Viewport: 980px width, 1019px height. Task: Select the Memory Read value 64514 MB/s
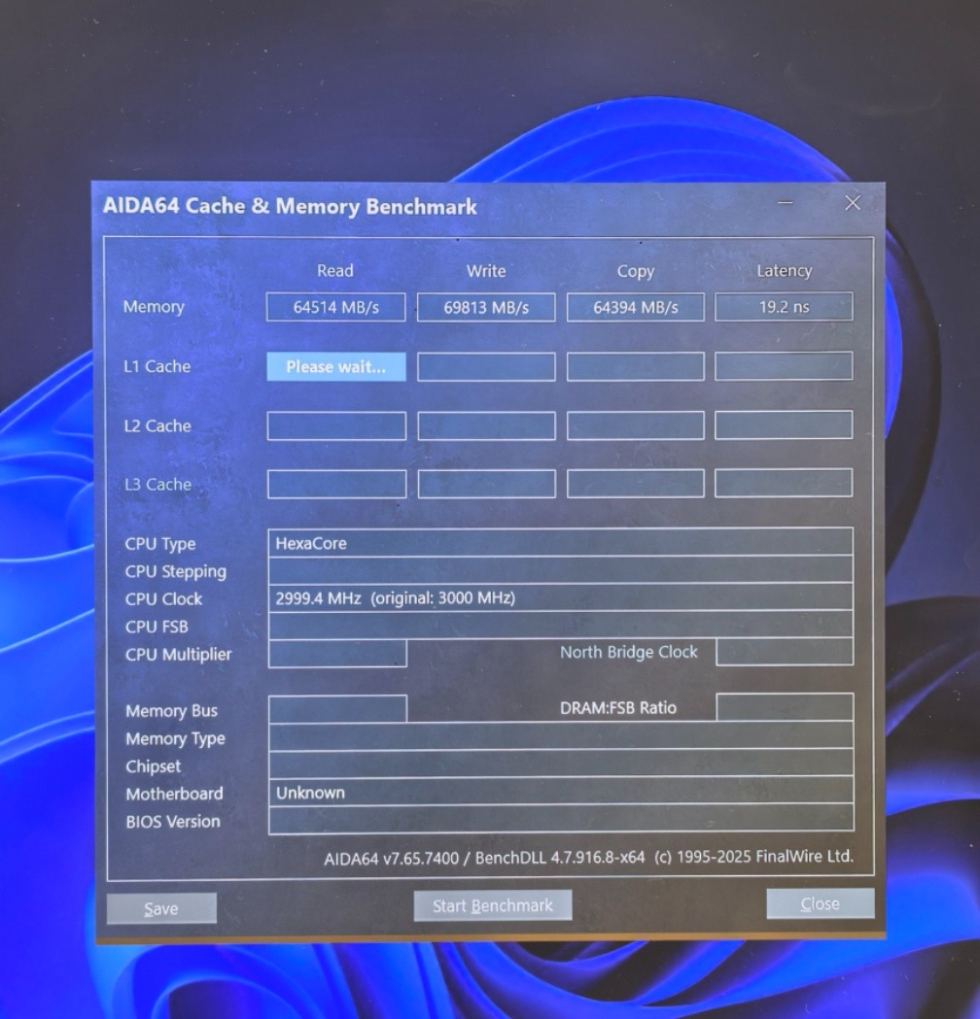tap(336, 307)
